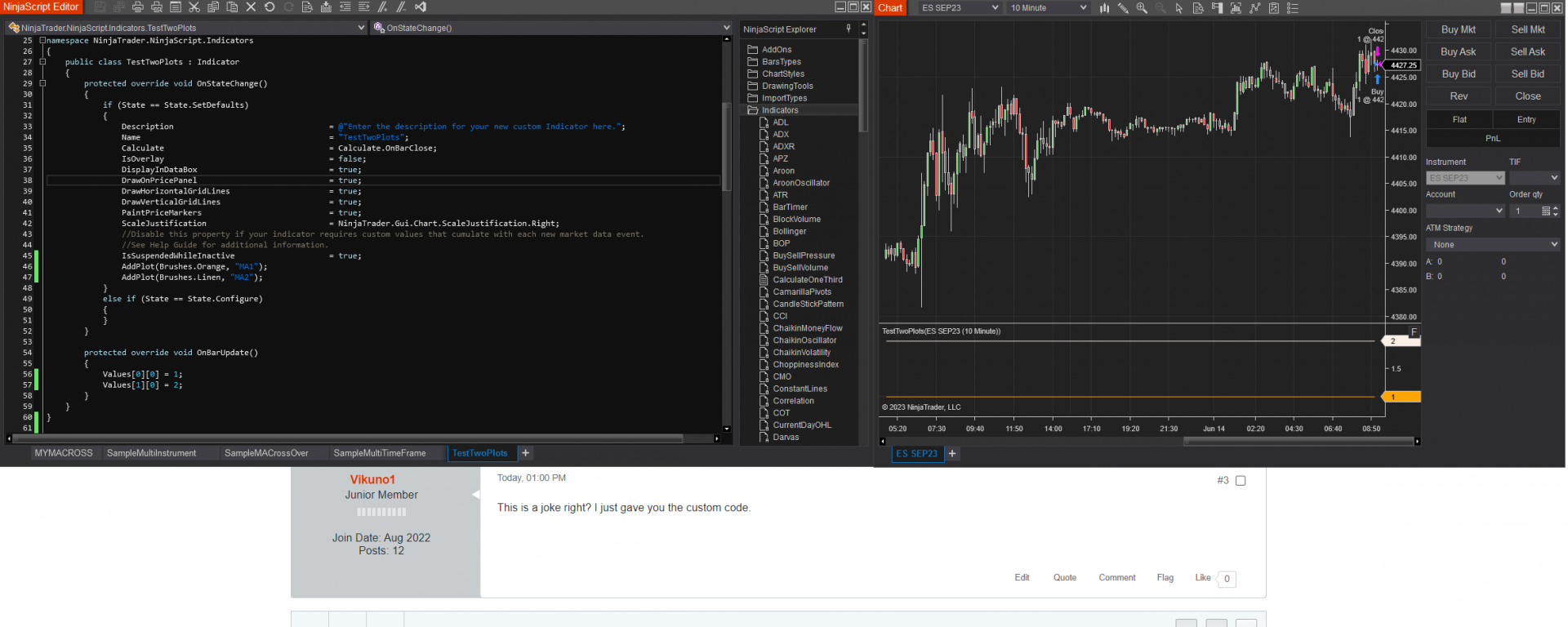Open the ES SEP23 instrument dropdown on Chart toolbar
This screenshot has height=627, width=1568.
[x=959, y=8]
